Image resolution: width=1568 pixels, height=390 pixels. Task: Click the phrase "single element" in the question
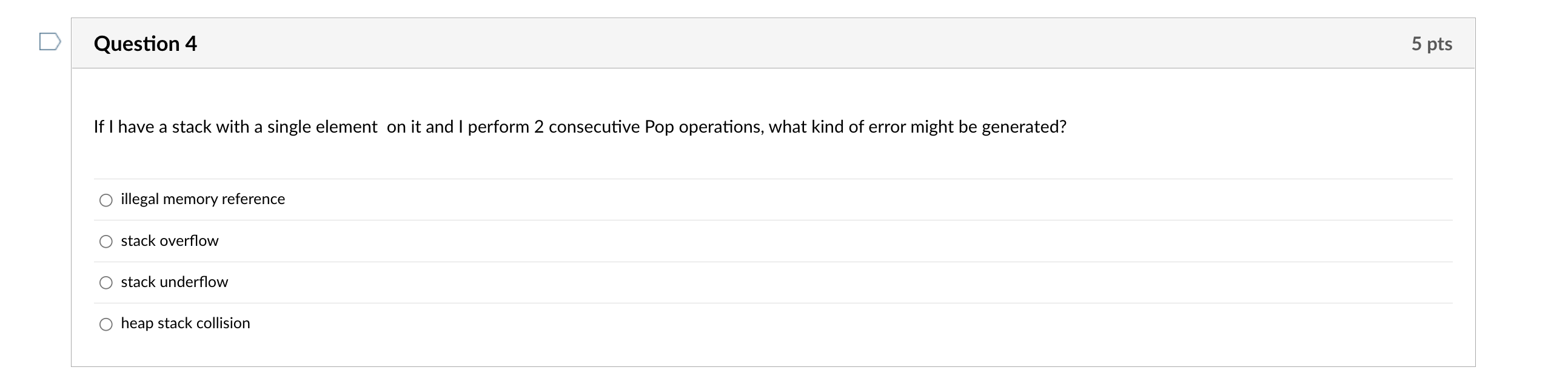pos(322,127)
